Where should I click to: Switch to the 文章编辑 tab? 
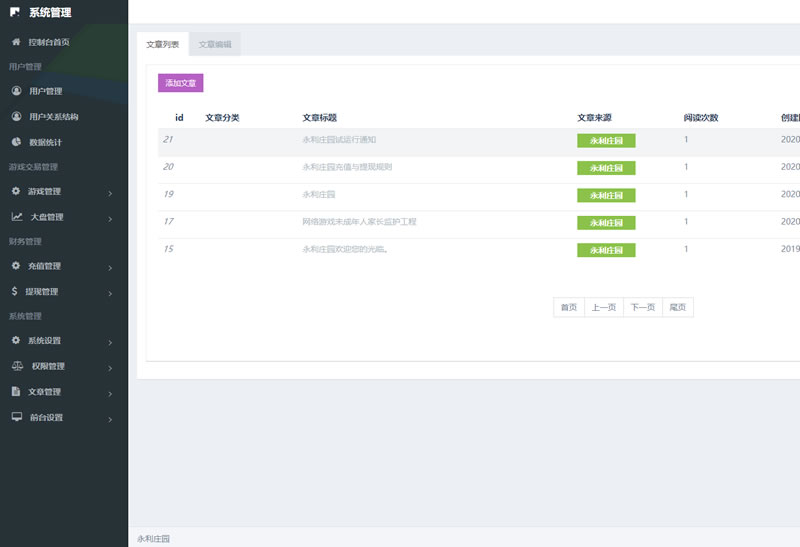click(215, 44)
